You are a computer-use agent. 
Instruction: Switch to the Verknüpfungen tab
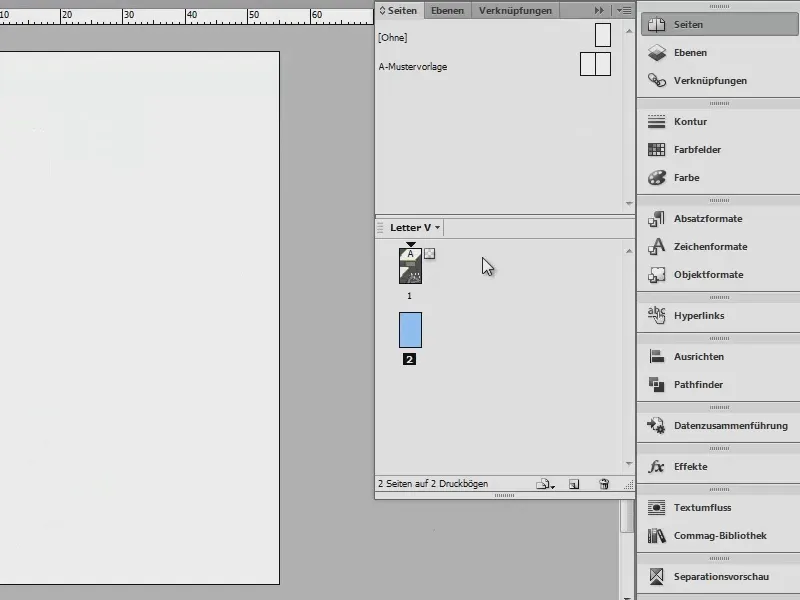[515, 10]
